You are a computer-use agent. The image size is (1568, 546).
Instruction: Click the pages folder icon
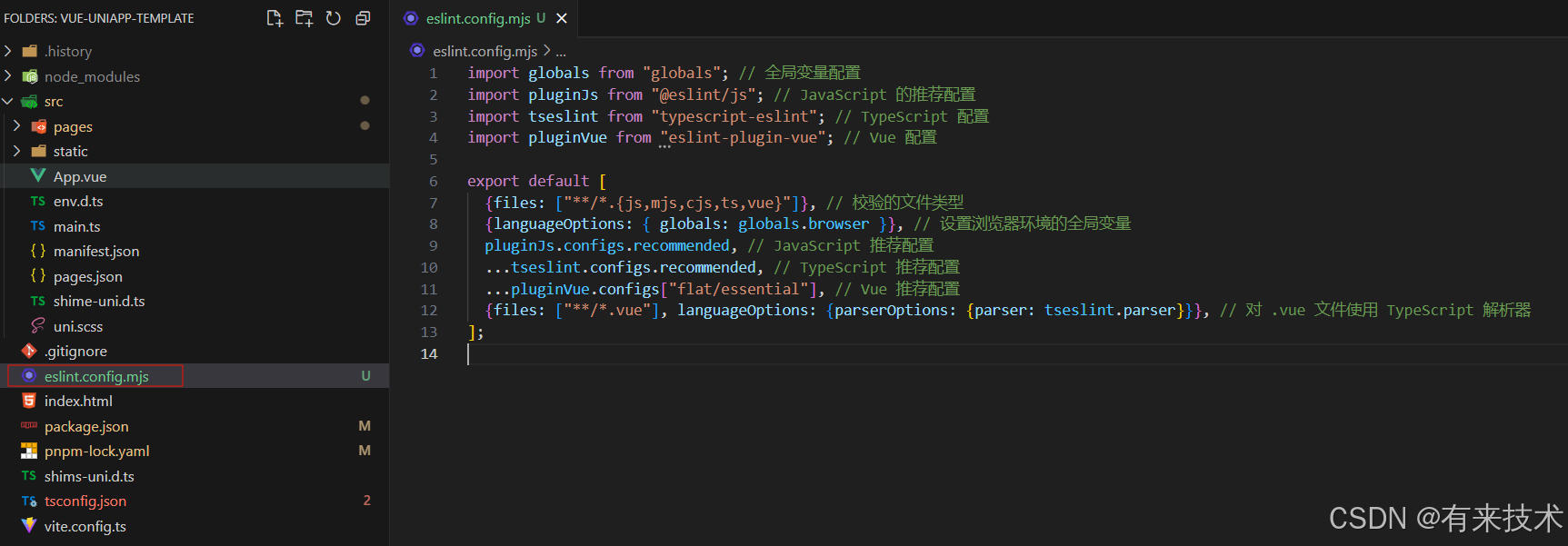(38, 126)
